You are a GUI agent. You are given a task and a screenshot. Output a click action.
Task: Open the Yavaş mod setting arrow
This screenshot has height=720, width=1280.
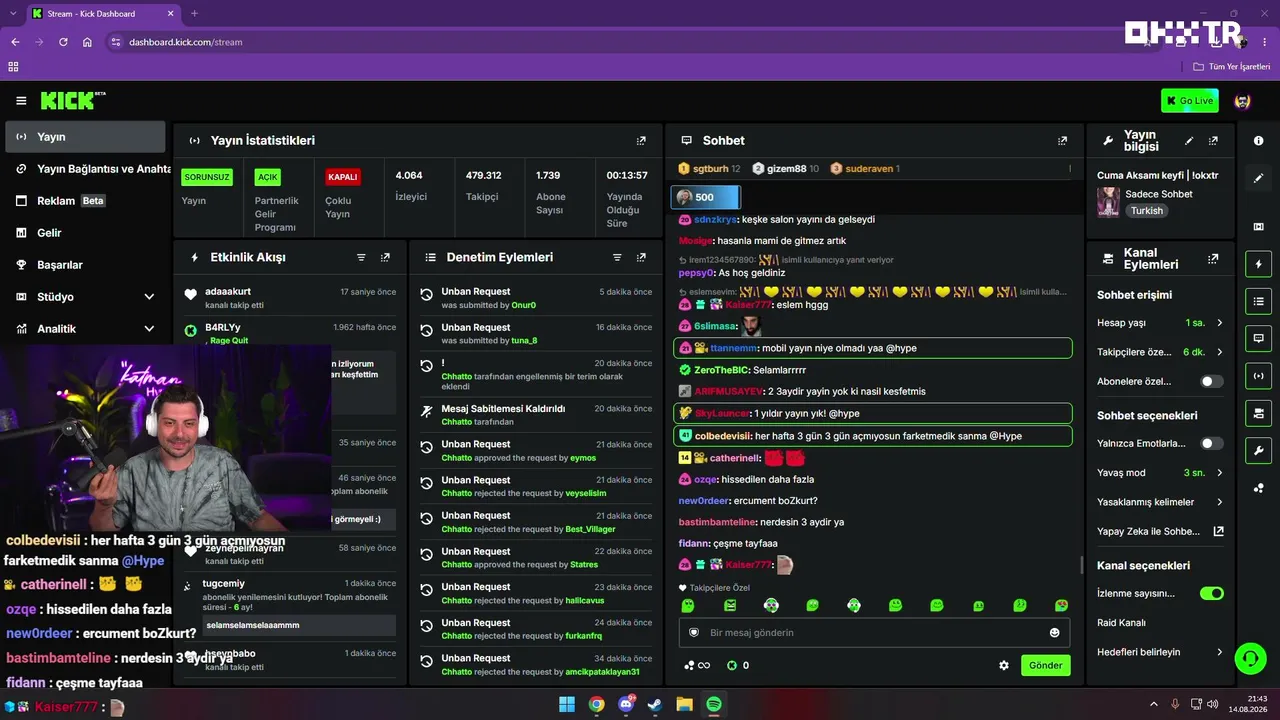[x=1220, y=472]
